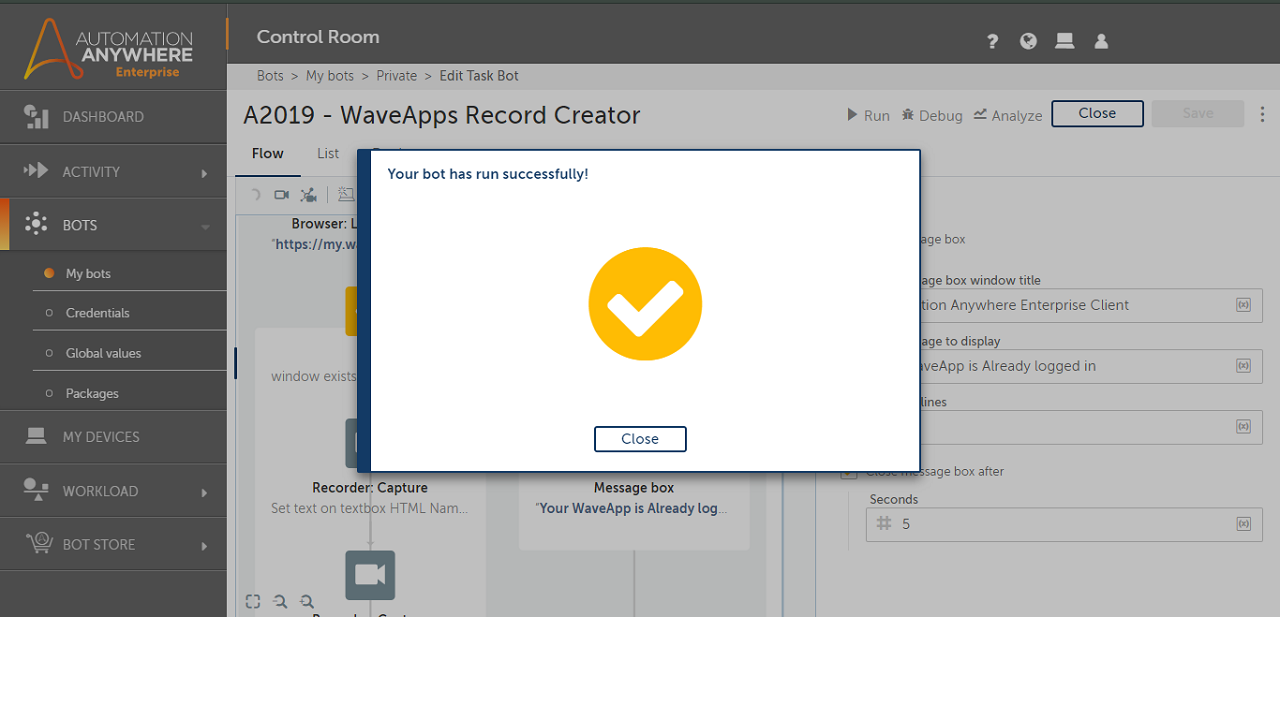This screenshot has width=1280, height=720.
Task: Run the bot from the header
Action: pos(868,115)
